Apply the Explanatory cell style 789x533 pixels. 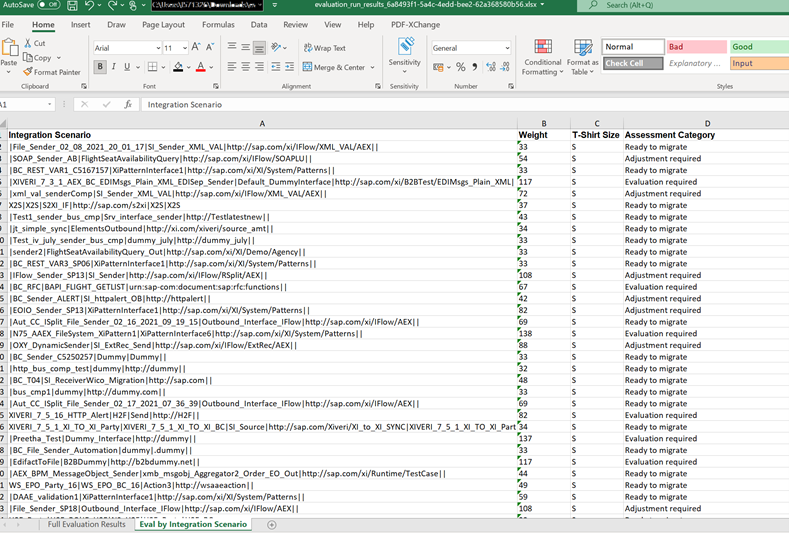(696, 63)
